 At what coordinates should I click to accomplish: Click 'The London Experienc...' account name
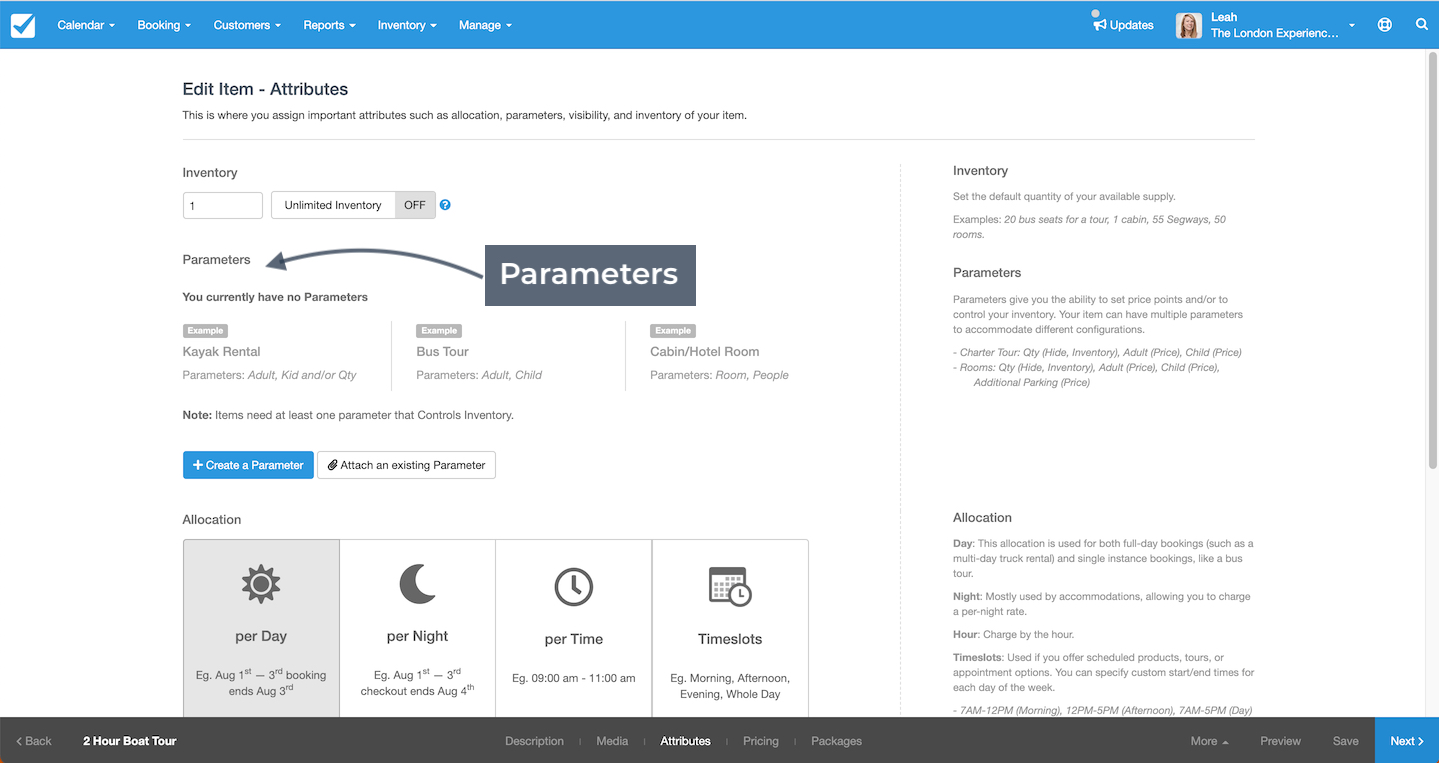[1274, 33]
